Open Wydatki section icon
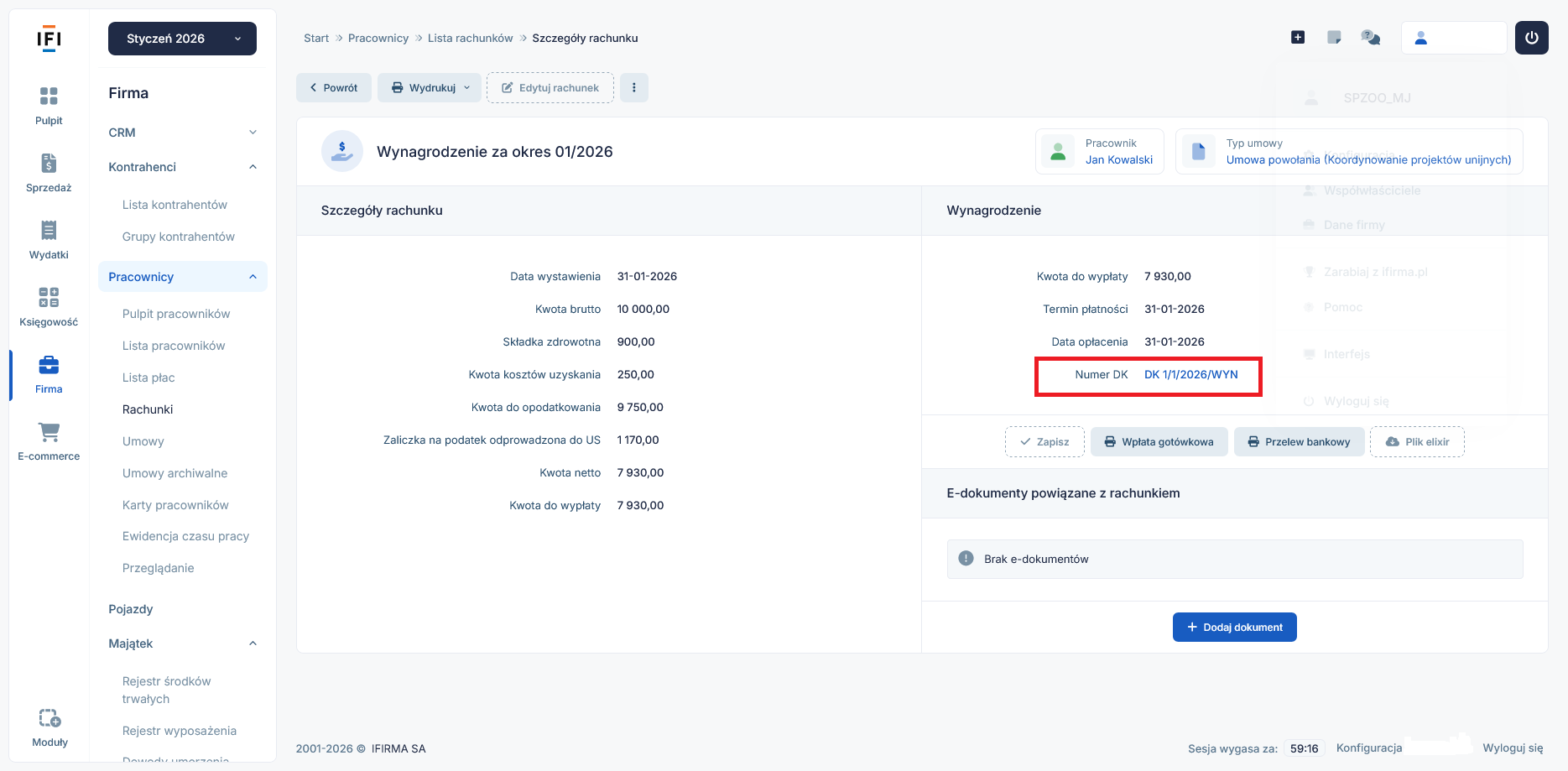 coord(49,231)
